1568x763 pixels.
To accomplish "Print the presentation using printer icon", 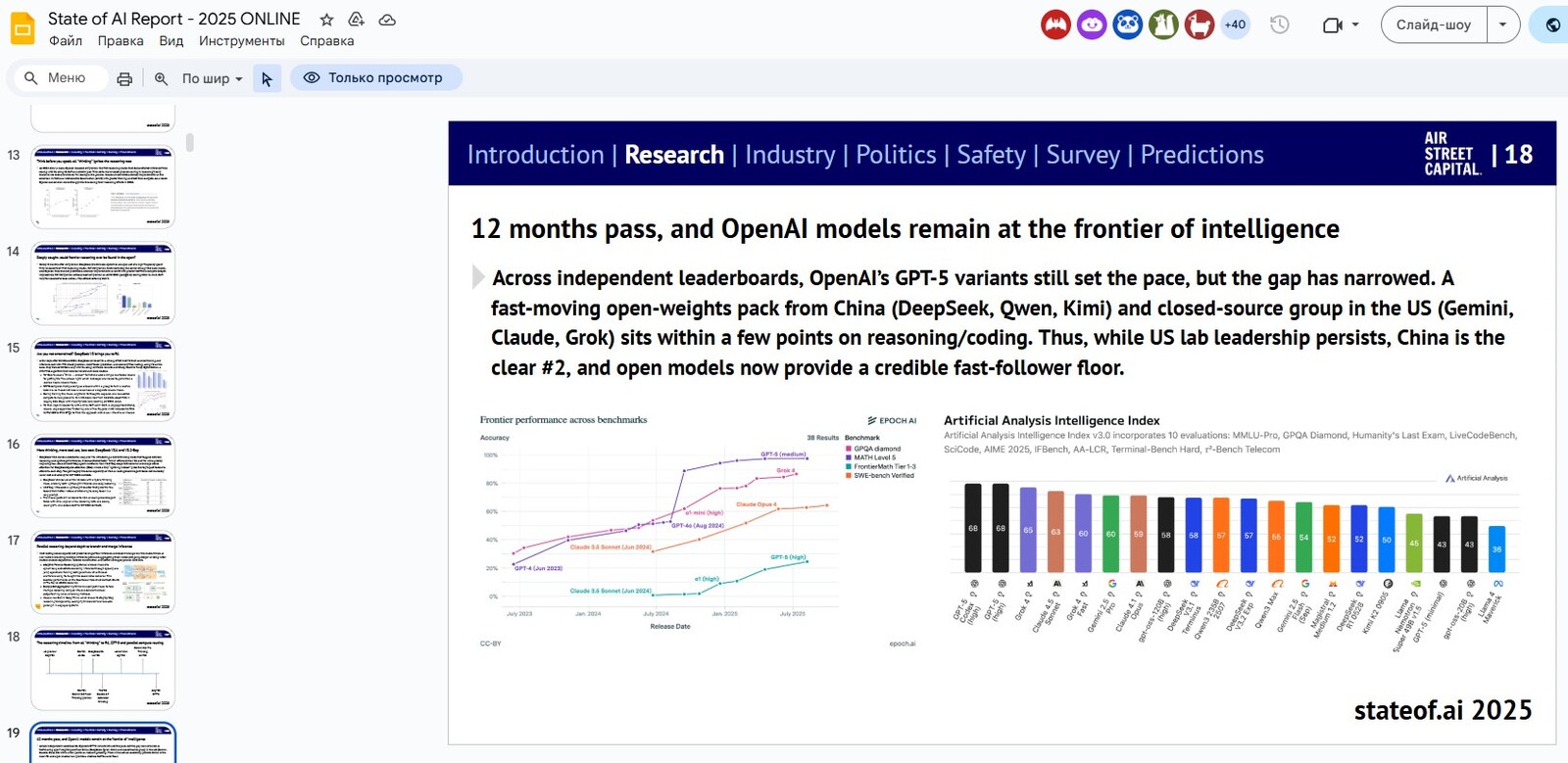I will click(x=124, y=78).
